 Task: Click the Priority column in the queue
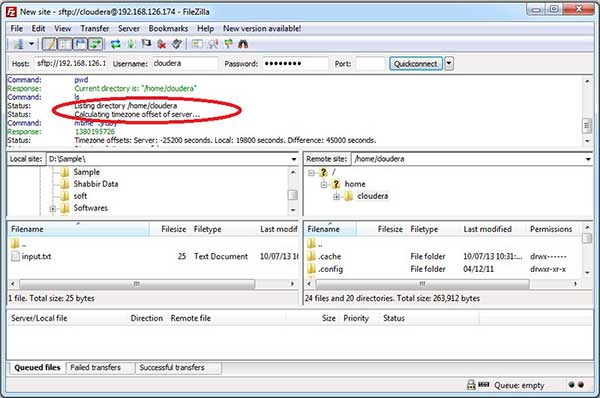tap(356, 318)
